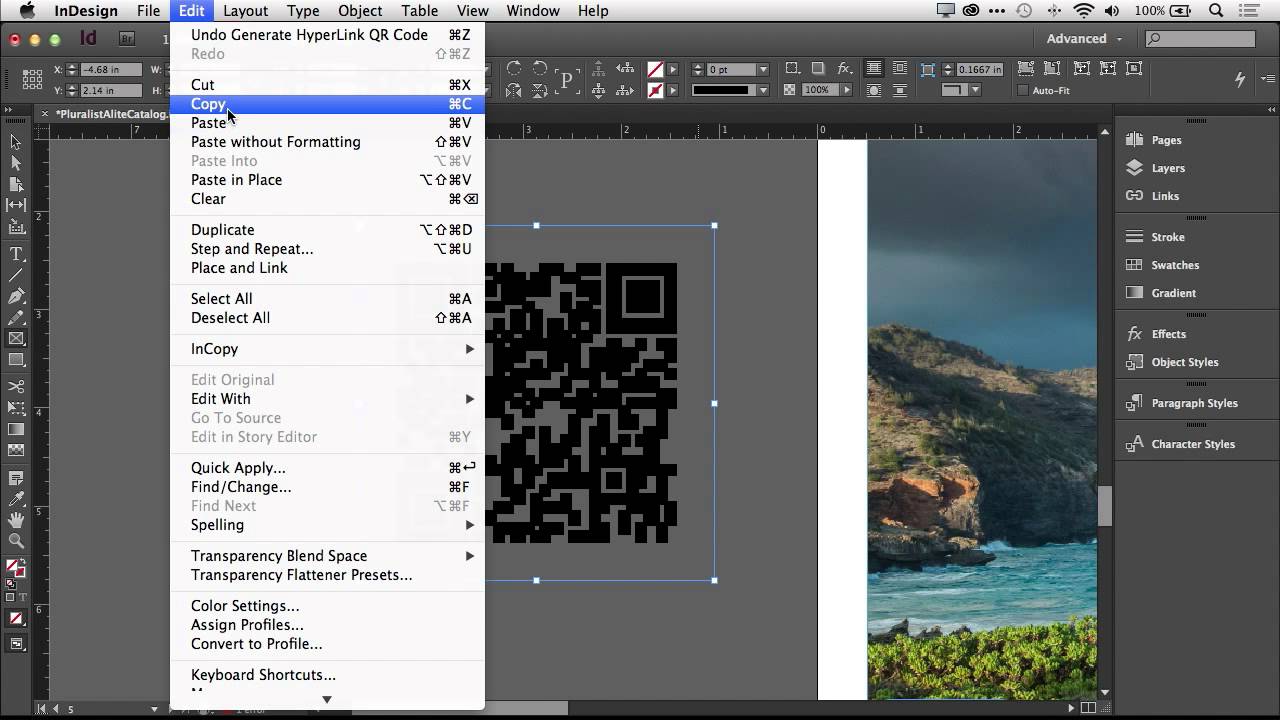Click the Quick Apply lightning icon
The height and width of the screenshot is (720, 1280).
coord(1240,79)
